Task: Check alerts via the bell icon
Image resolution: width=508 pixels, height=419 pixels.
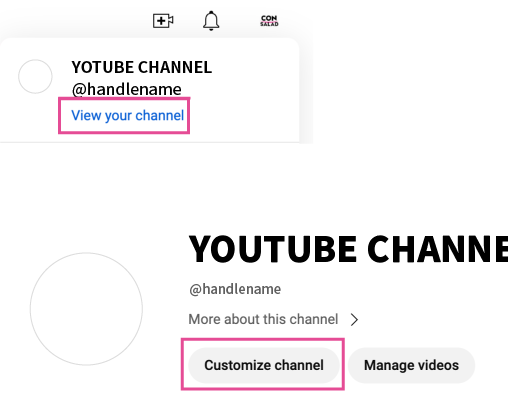Action: pyautogui.click(x=211, y=21)
